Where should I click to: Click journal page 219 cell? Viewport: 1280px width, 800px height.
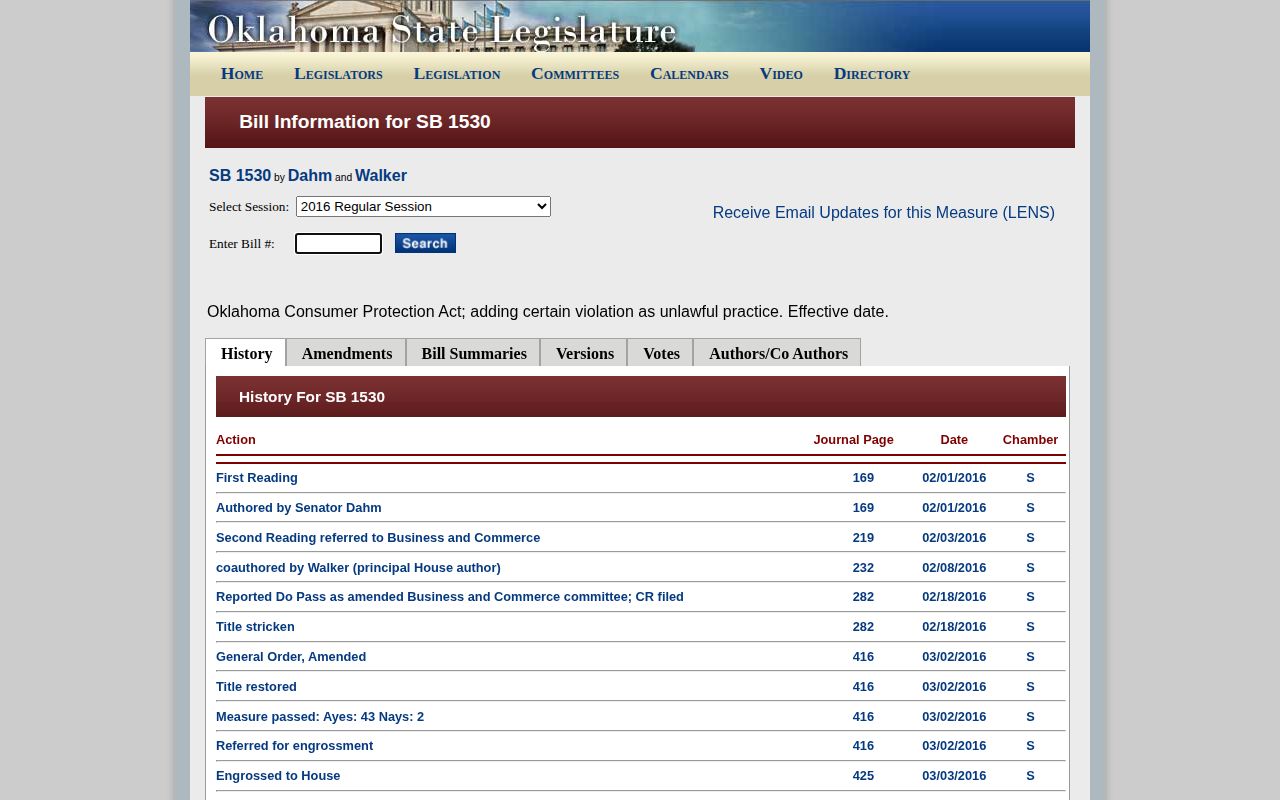(863, 537)
